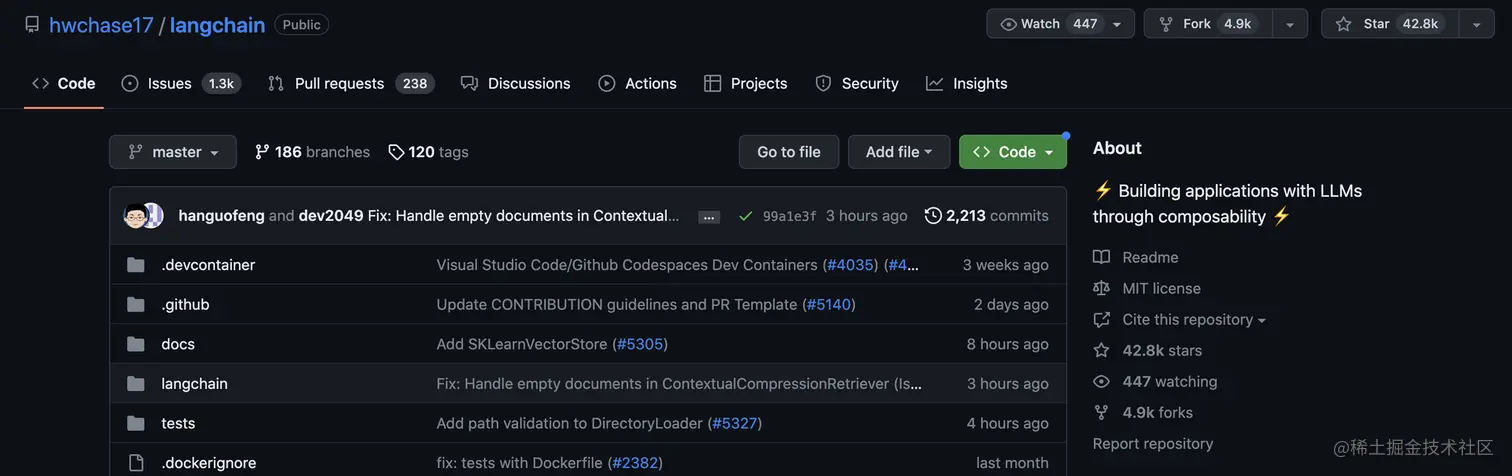This screenshot has width=1512, height=476.
Task: Click the Readme book icon in About
Action: point(1102,257)
